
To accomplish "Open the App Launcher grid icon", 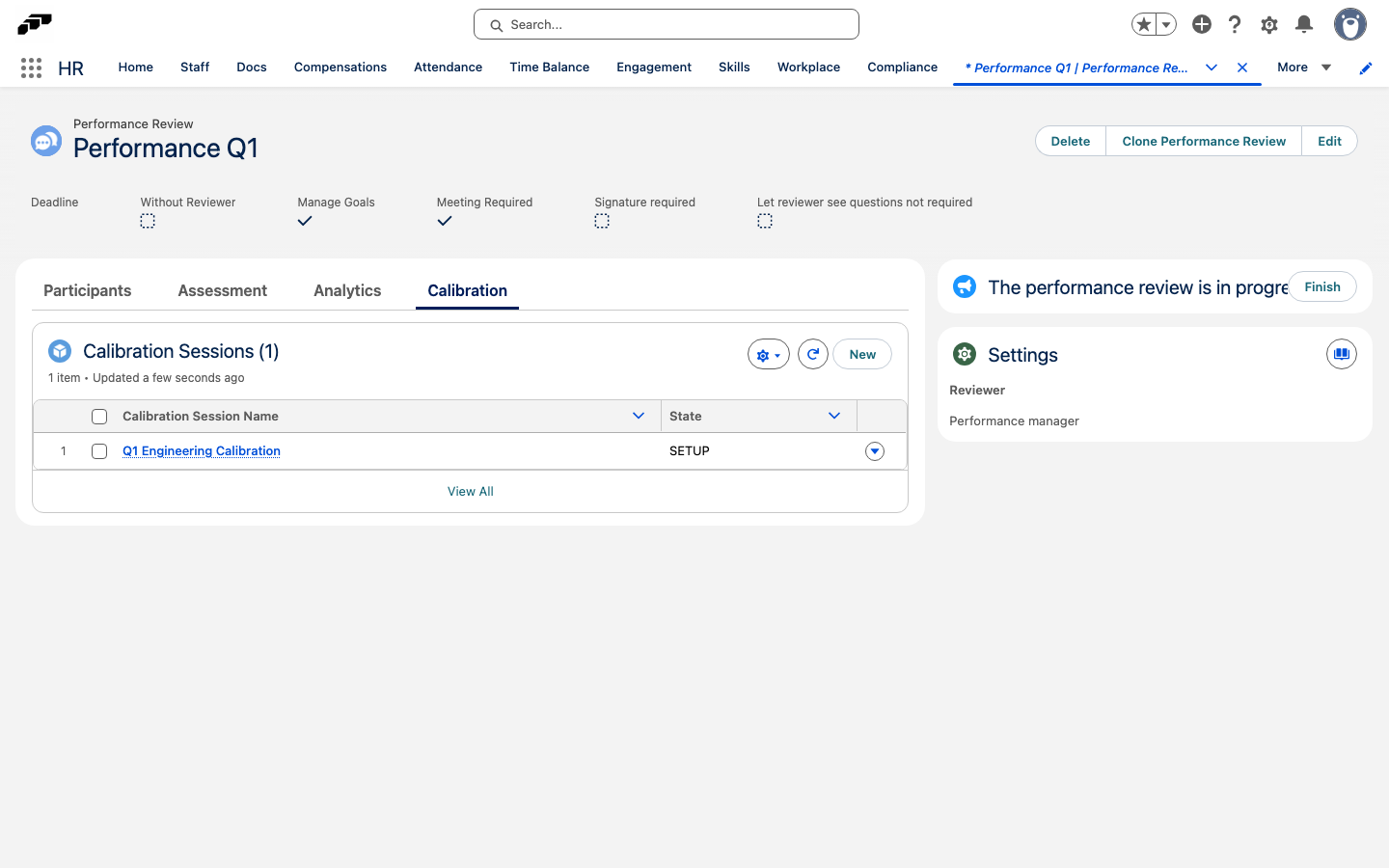I will coord(31,68).
